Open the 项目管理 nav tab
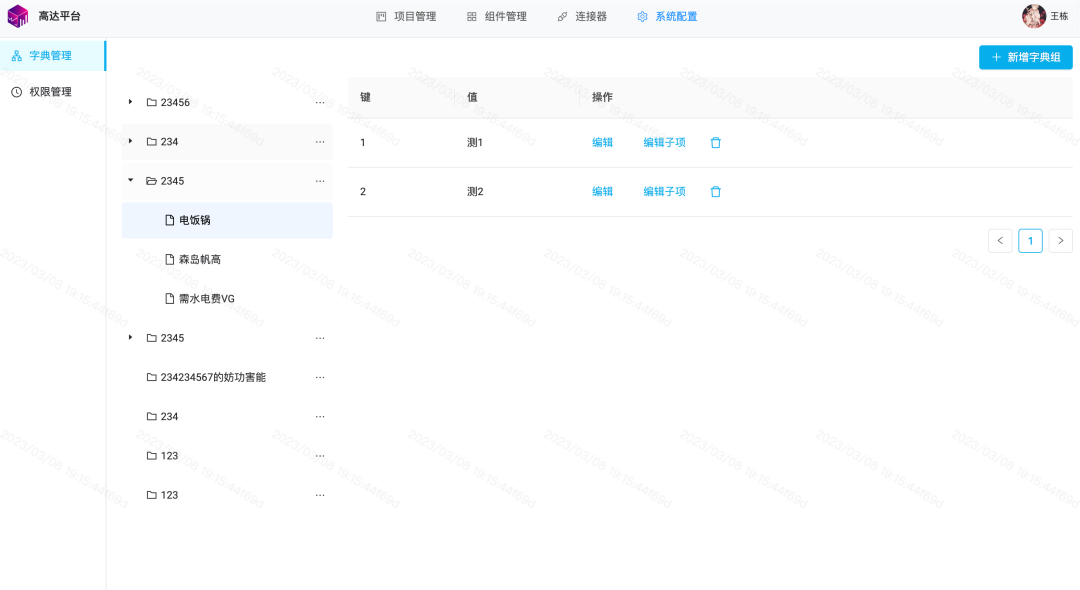Viewport: 1080px width, 590px height. tap(406, 17)
